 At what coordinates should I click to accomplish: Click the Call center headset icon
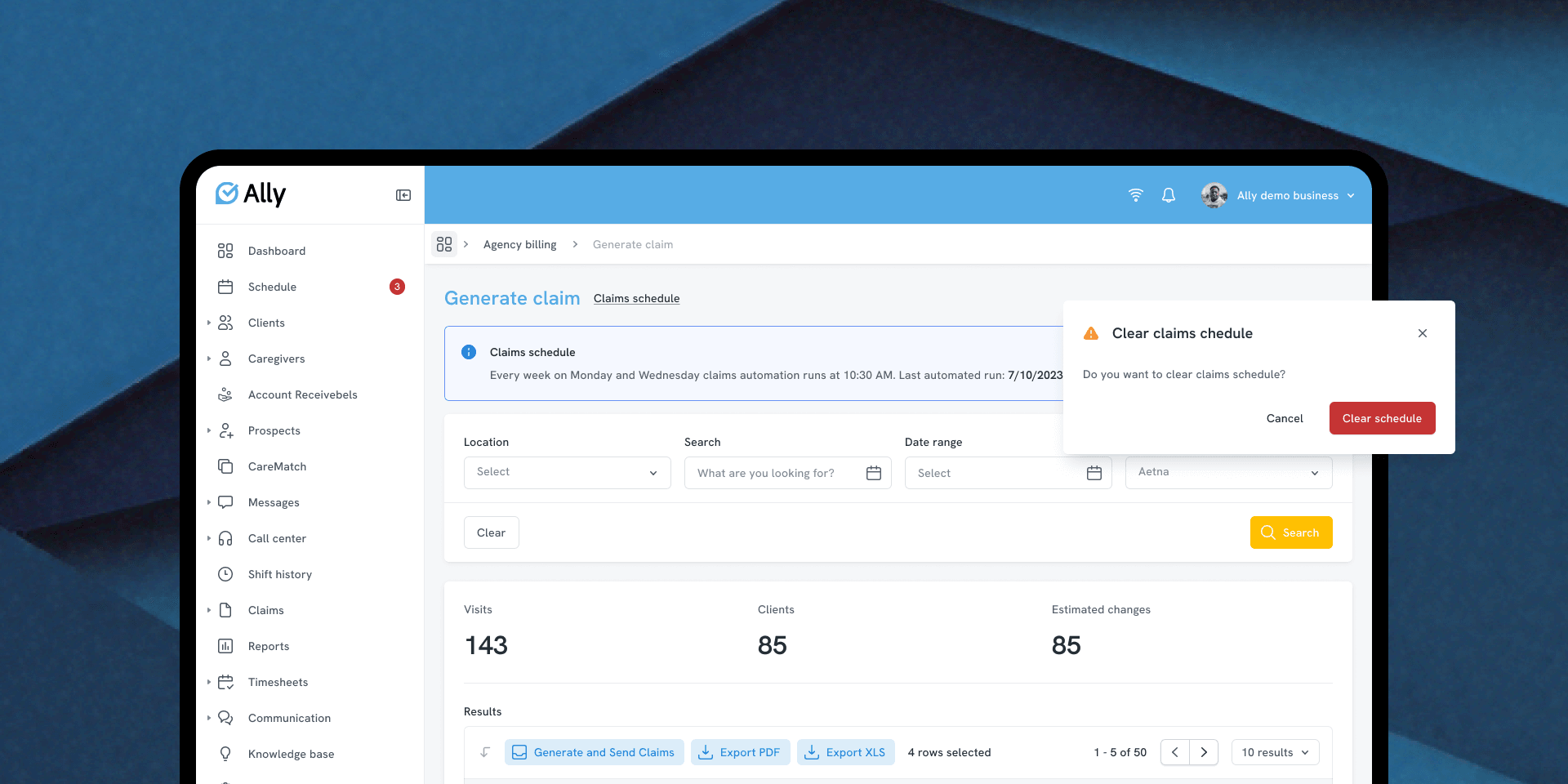click(x=225, y=538)
